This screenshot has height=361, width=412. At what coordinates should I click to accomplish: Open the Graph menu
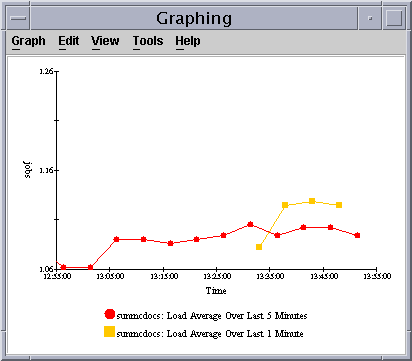point(28,41)
